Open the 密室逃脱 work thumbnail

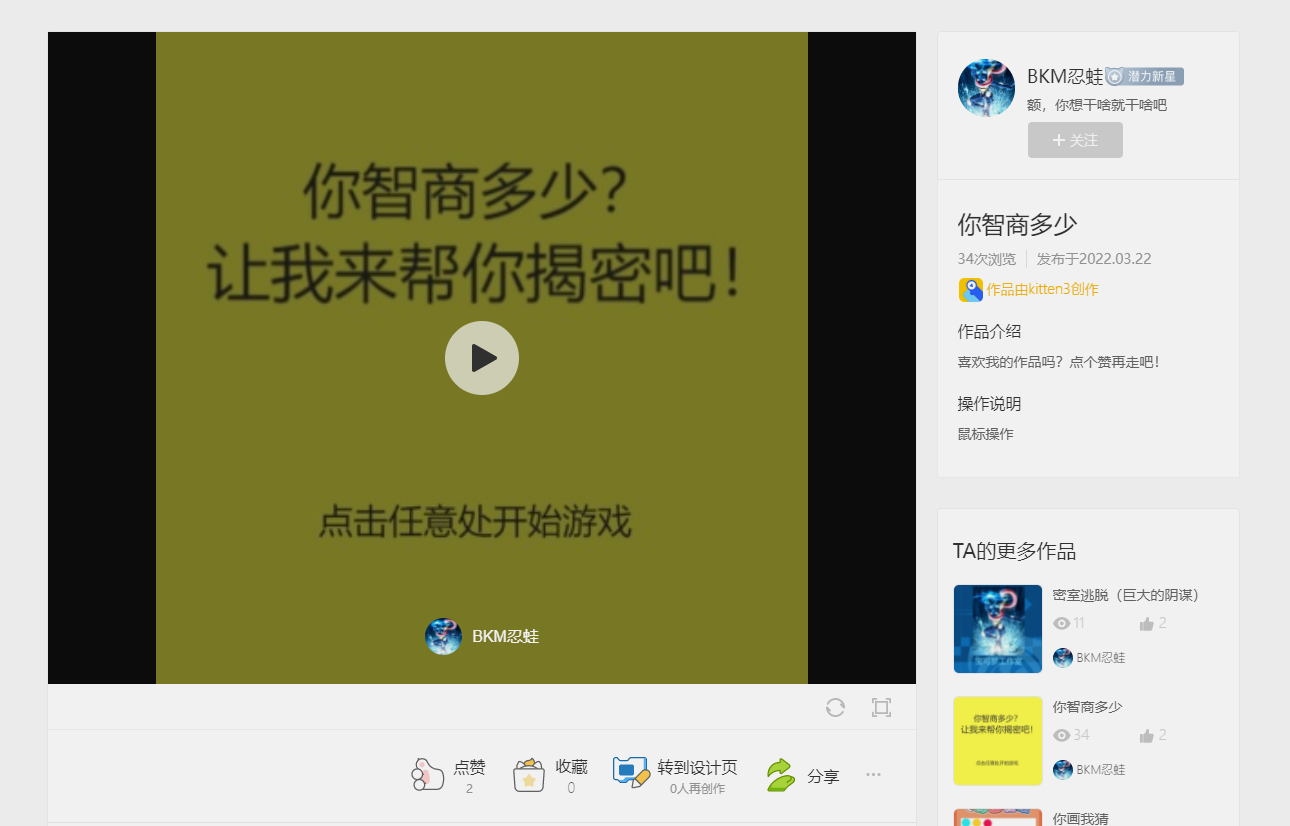point(998,629)
